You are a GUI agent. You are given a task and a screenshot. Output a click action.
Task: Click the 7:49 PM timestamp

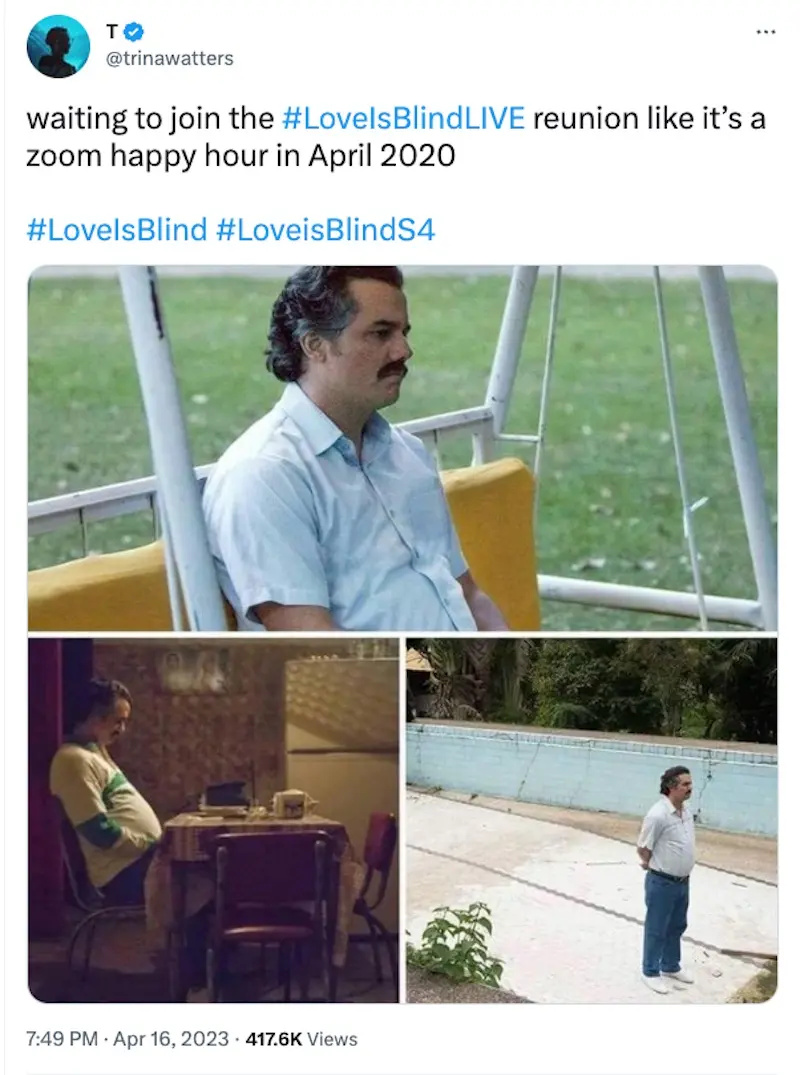tap(62, 1039)
